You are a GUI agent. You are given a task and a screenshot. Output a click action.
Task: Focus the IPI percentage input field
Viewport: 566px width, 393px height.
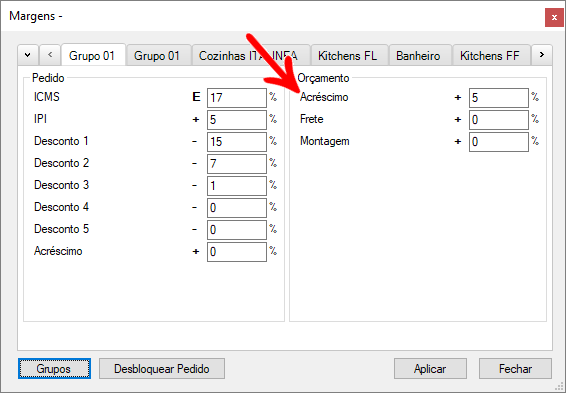[237, 120]
